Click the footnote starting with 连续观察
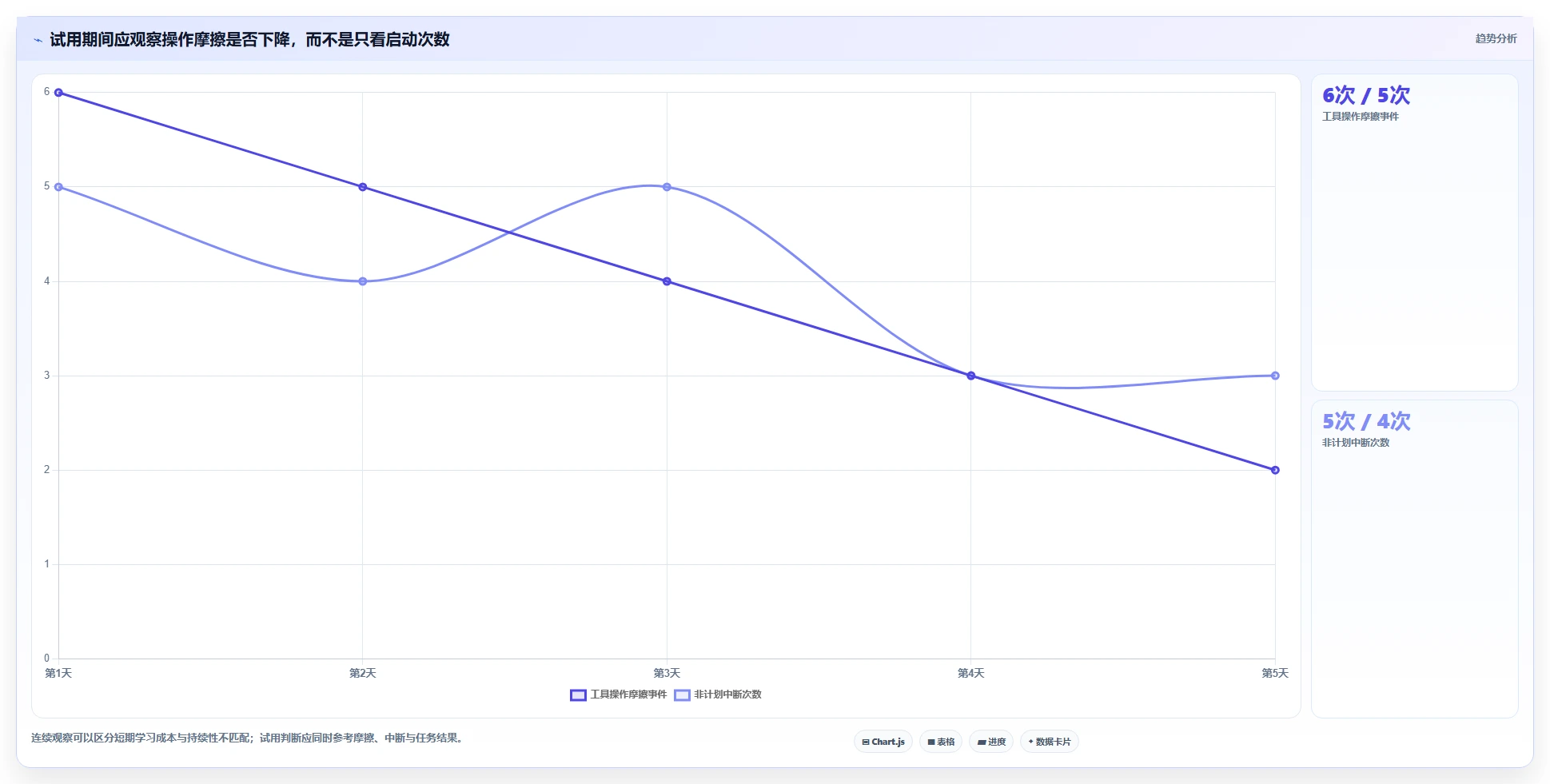This screenshot has width=1550, height=784. [x=249, y=738]
